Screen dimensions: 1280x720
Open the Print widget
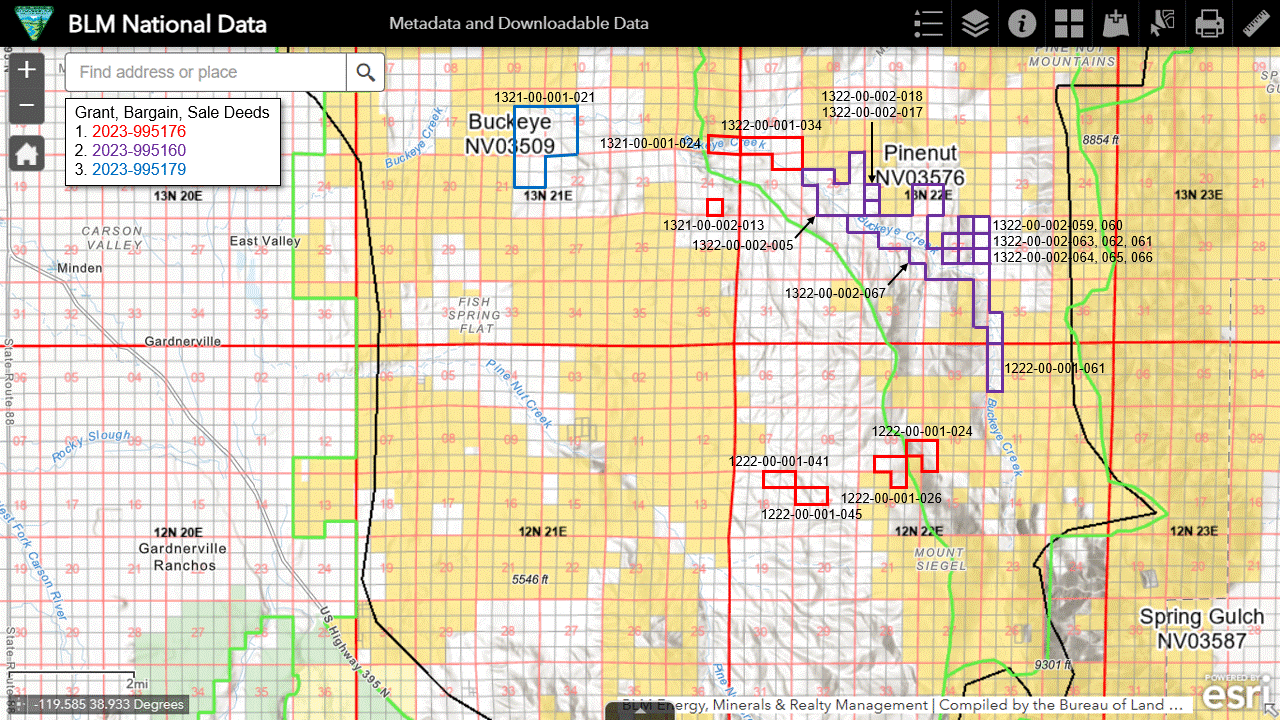[1209, 23]
